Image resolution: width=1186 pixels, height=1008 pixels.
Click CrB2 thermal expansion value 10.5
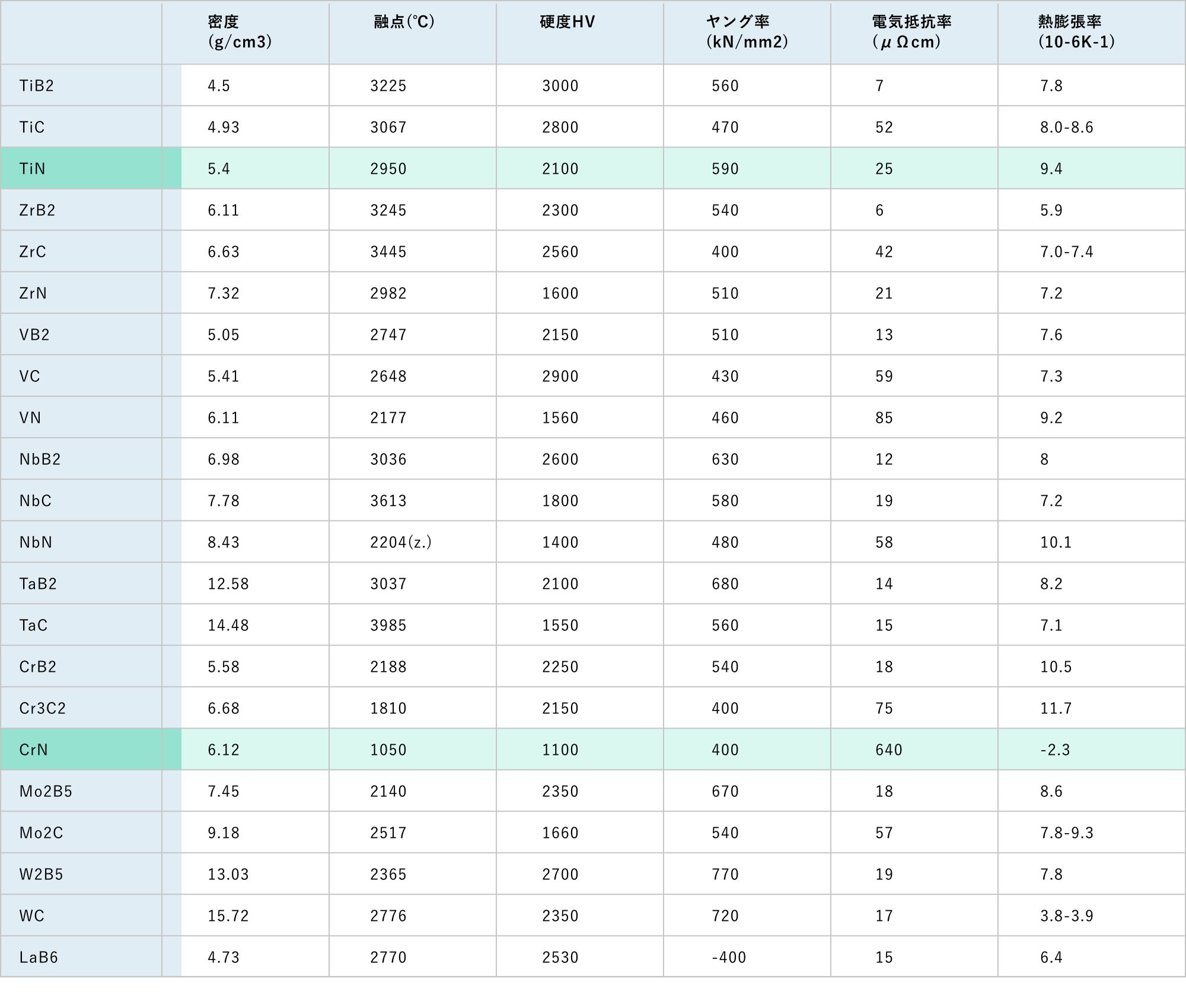[1056, 667]
